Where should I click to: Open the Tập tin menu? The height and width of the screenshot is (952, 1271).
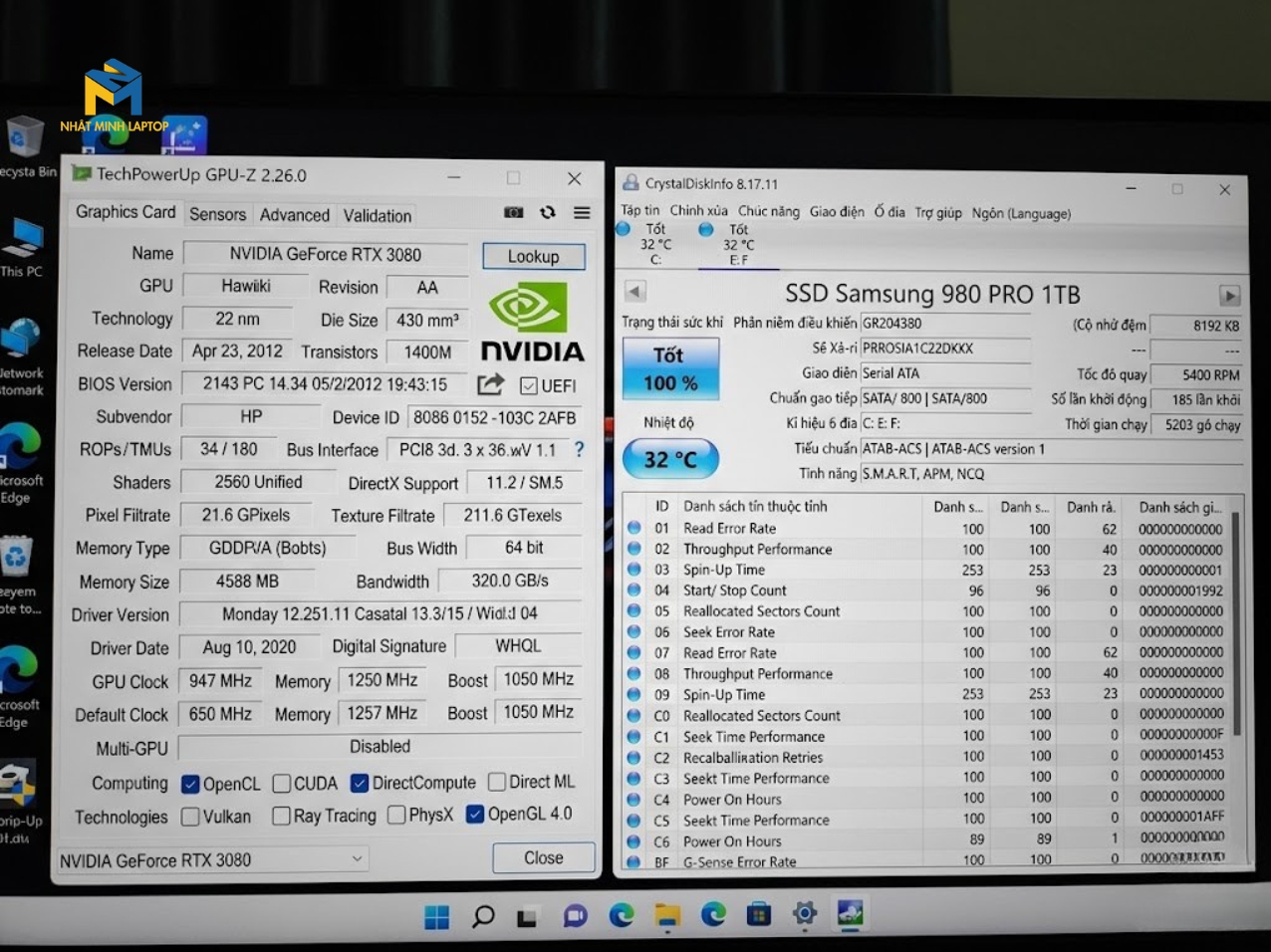(x=640, y=210)
